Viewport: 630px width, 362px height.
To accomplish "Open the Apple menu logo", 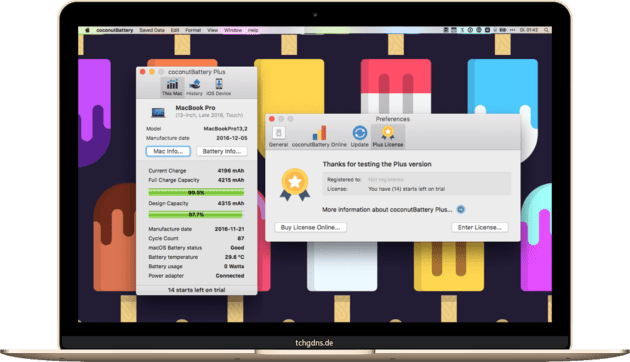I will [x=87, y=30].
